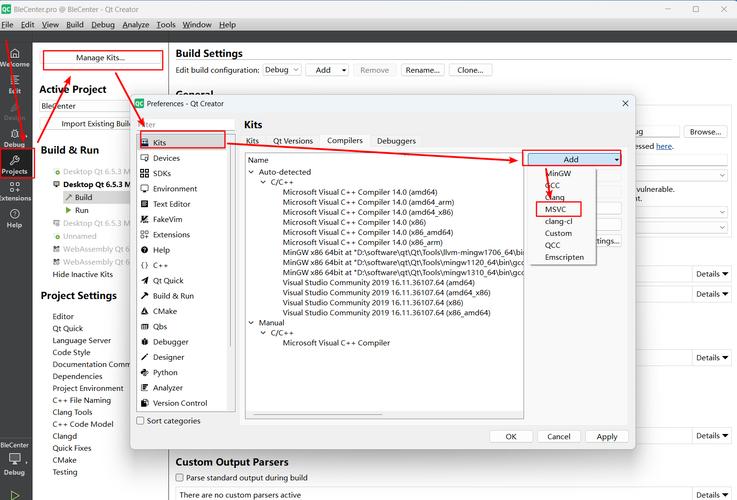
Task: Open C++ preferences category
Action: [x=182, y=266]
